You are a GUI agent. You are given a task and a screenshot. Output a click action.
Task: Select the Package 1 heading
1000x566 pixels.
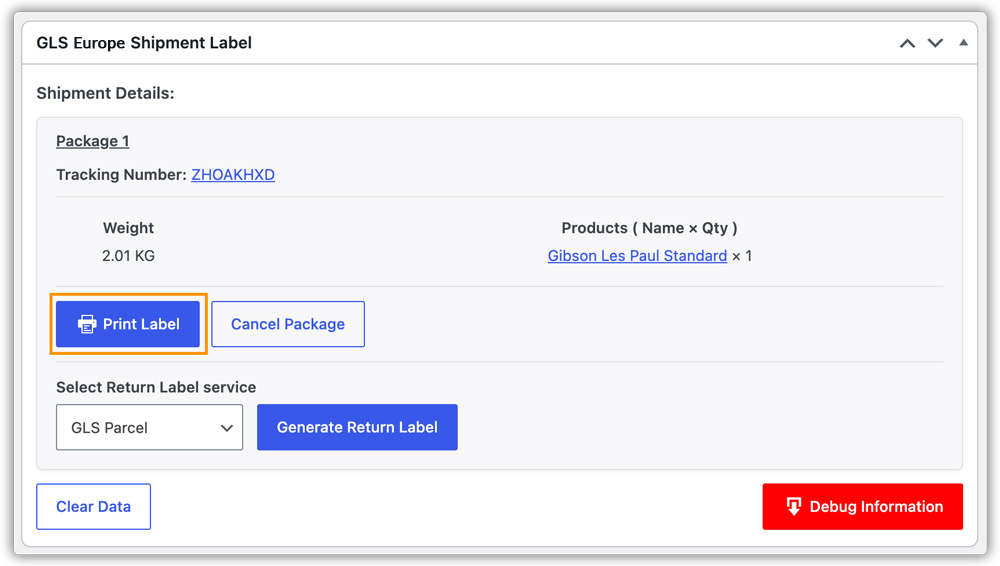(x=92, y=141)
